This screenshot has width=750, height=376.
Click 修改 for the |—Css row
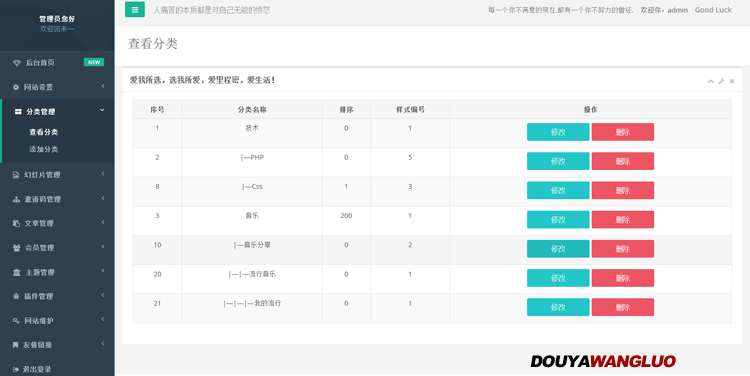coord(558,190)
